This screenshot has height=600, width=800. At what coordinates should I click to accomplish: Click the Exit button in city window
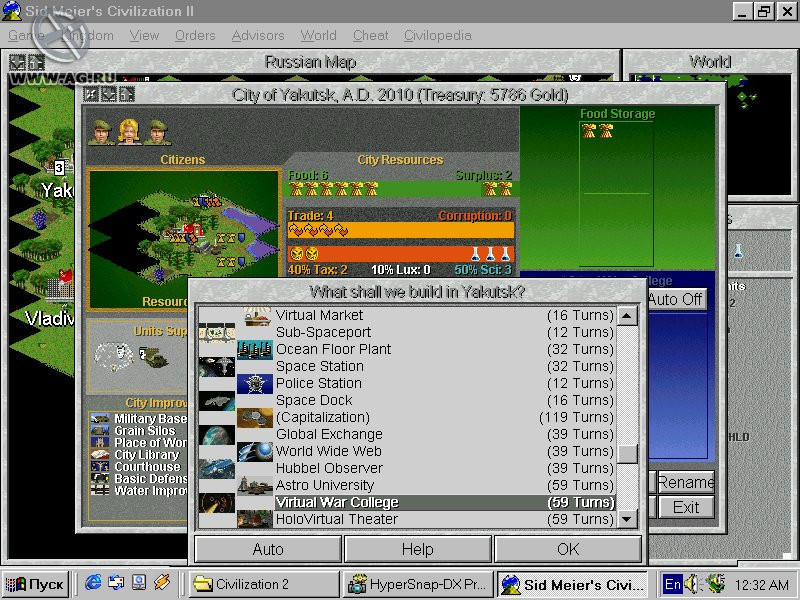pos(686,507)
